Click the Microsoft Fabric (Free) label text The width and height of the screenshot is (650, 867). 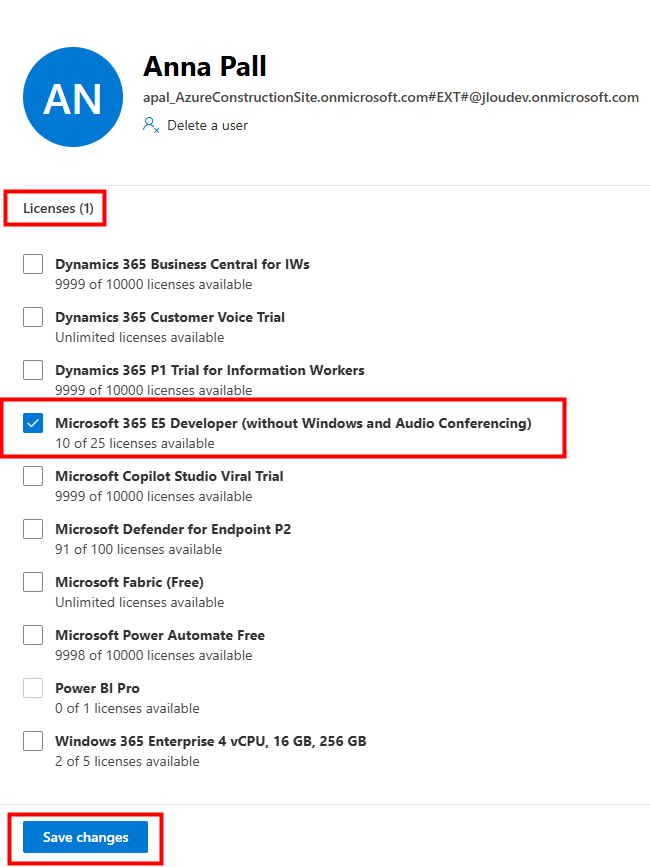129,582
